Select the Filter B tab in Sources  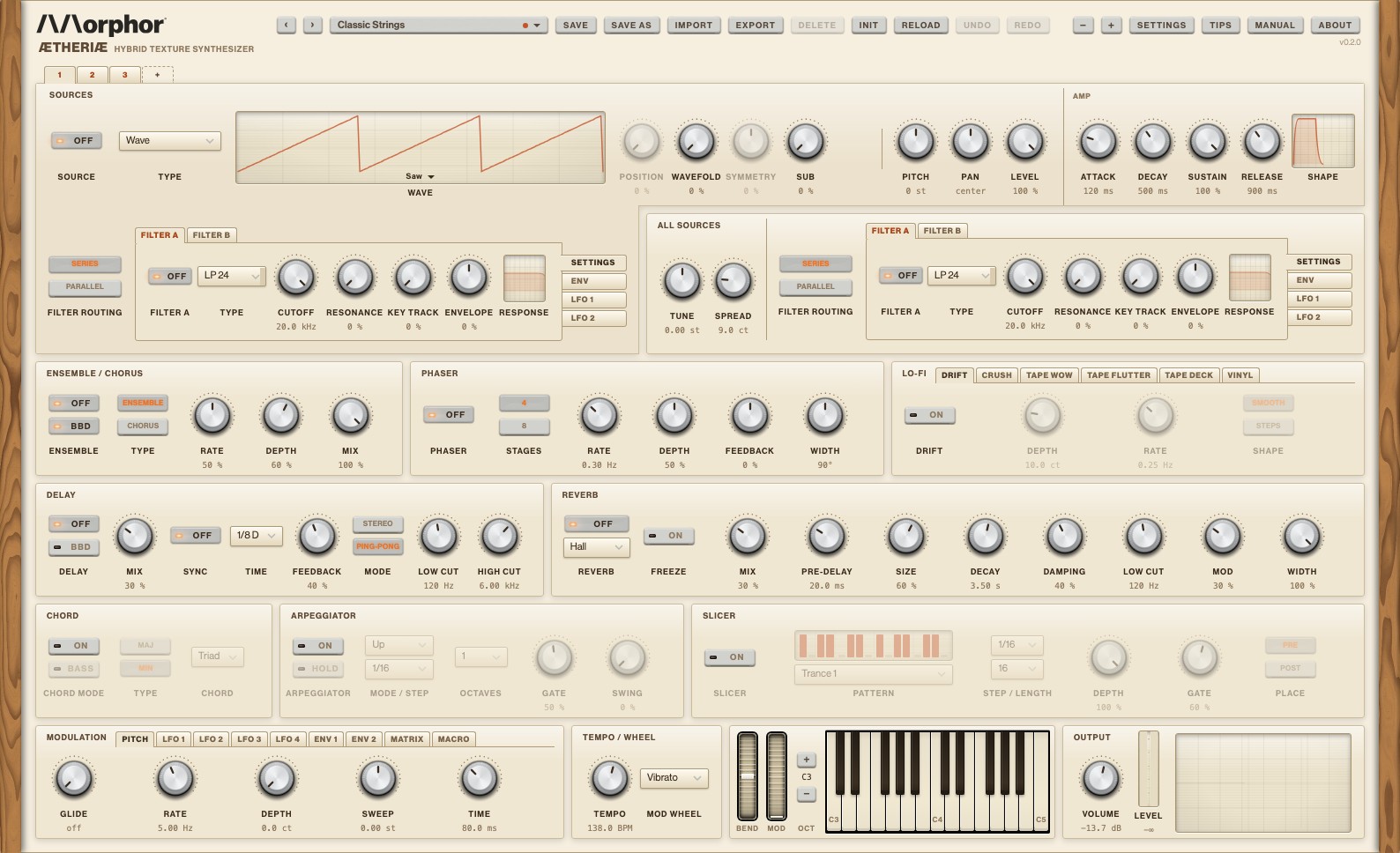212,235
